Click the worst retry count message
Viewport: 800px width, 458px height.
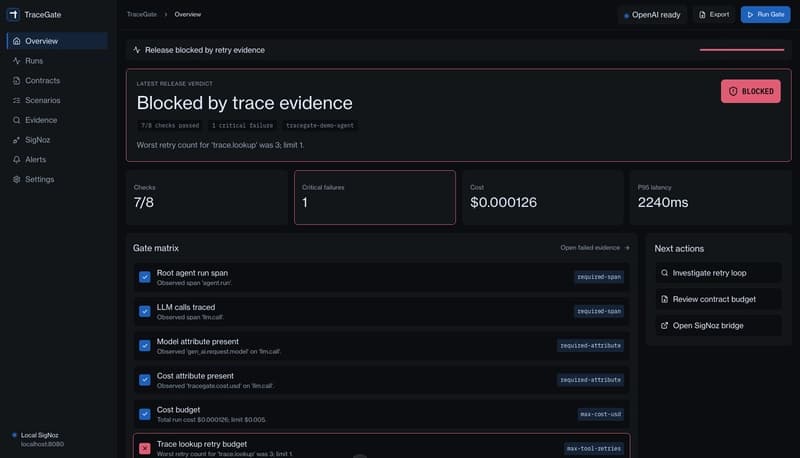pyautogui.click(x=220, y=145)
